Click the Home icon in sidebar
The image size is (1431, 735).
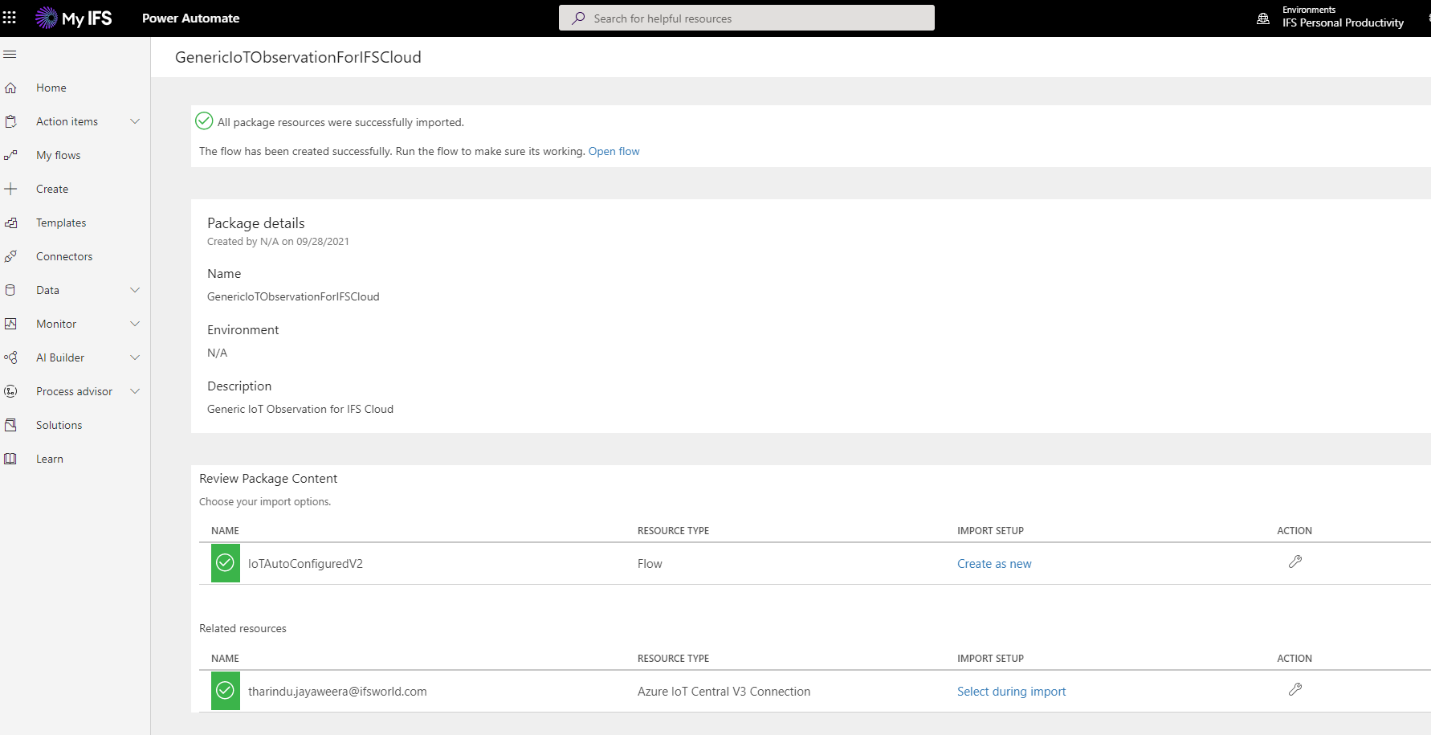[11, 88]
